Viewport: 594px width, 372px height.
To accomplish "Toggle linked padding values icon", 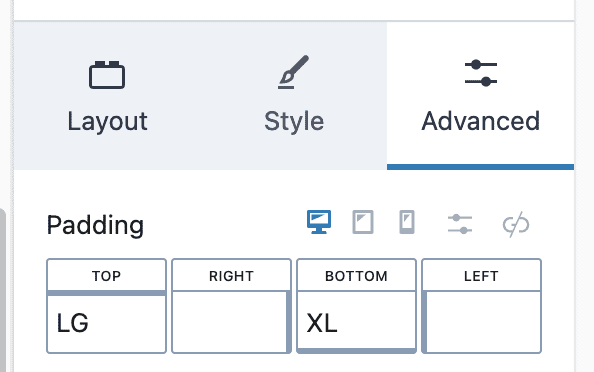I will click(516, 224).
